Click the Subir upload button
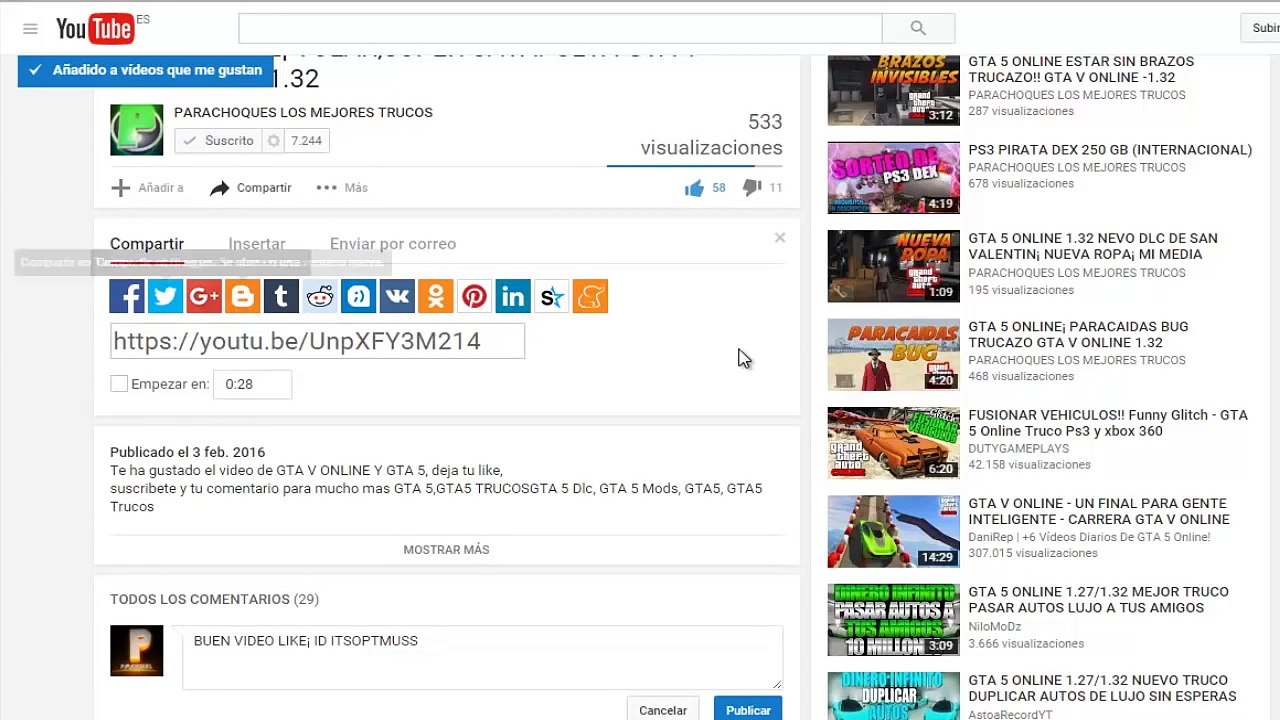The height and width of the screenshot is (720, 1280). coord(1262,28)
